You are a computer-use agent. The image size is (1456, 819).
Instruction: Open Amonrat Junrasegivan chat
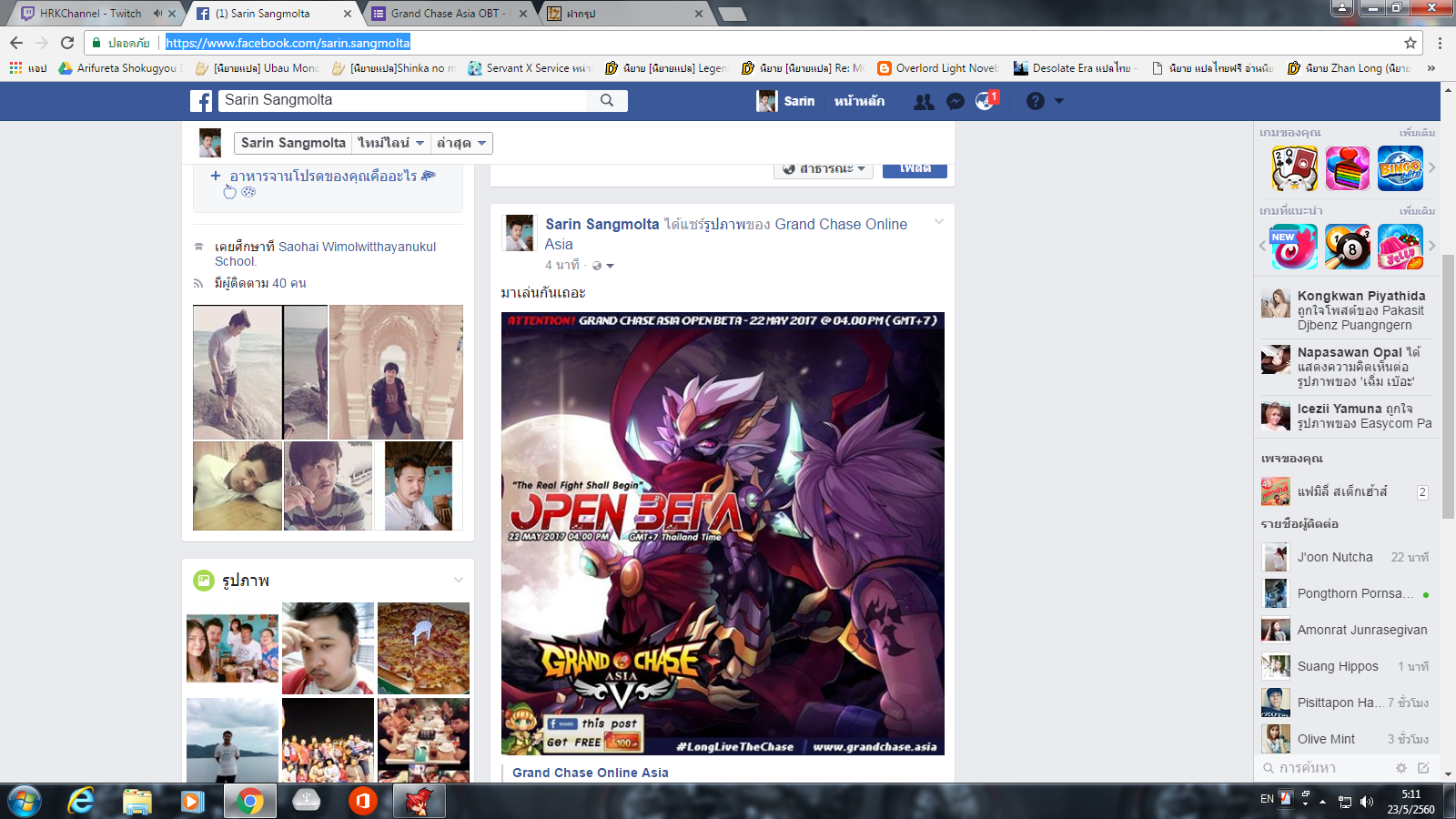1346,630
